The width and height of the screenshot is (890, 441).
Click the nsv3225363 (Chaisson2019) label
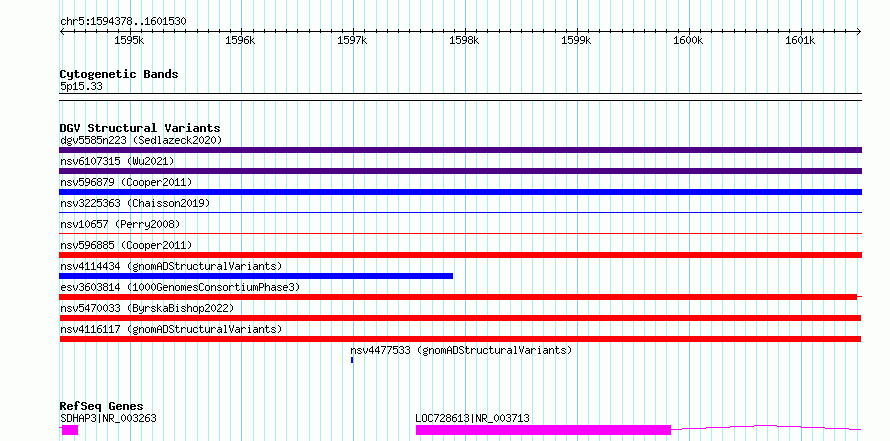(x=135, y=203)
